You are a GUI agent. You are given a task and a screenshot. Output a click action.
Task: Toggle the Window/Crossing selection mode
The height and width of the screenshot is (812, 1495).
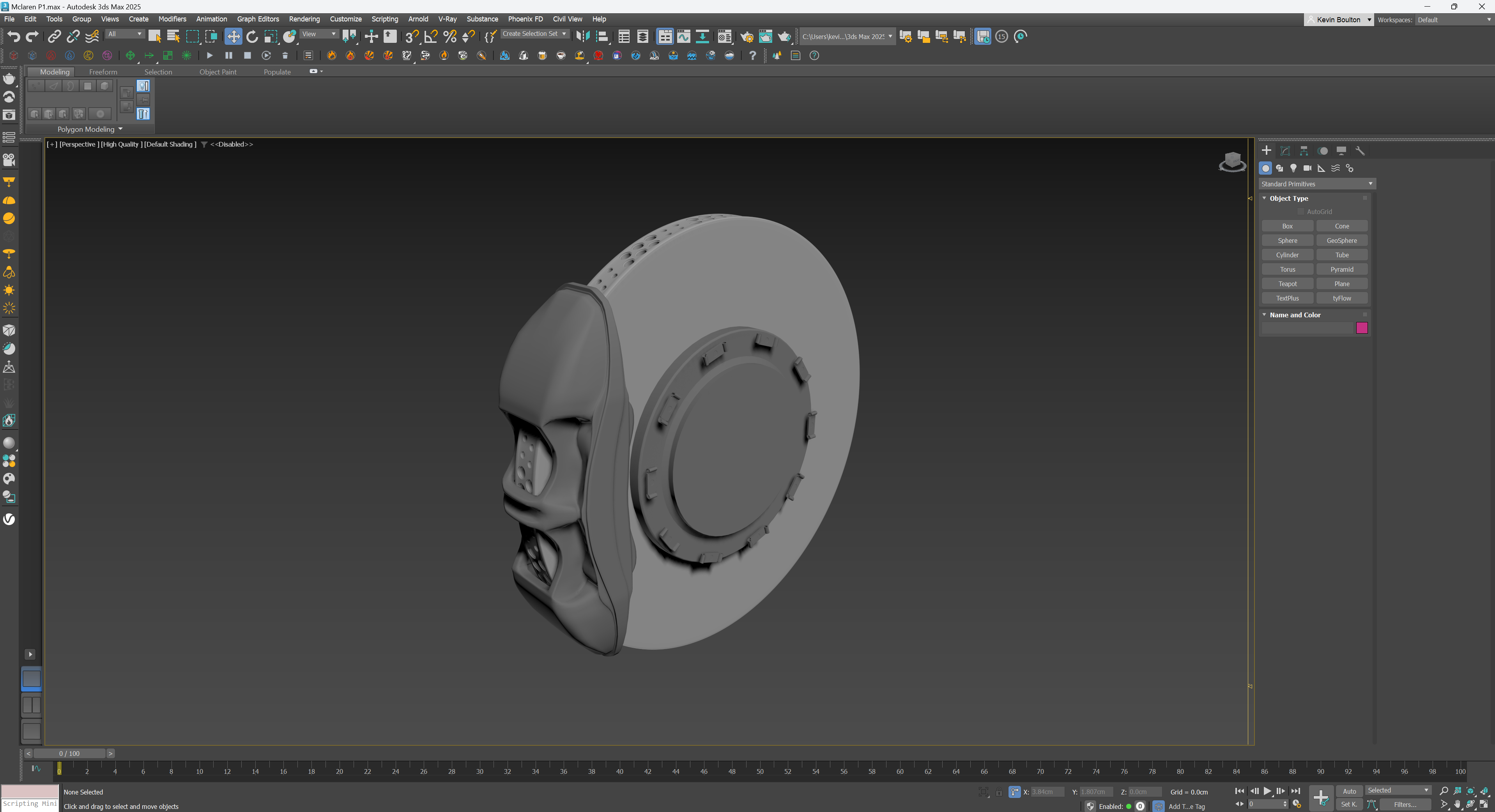211,37
